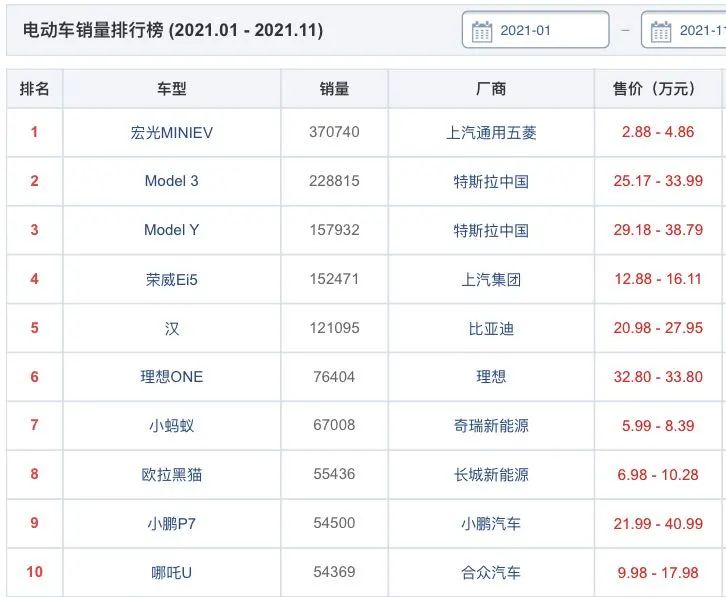Click the 厂商 column header
The height and width of the screenshot is (597, 726).
pos(491,88)
